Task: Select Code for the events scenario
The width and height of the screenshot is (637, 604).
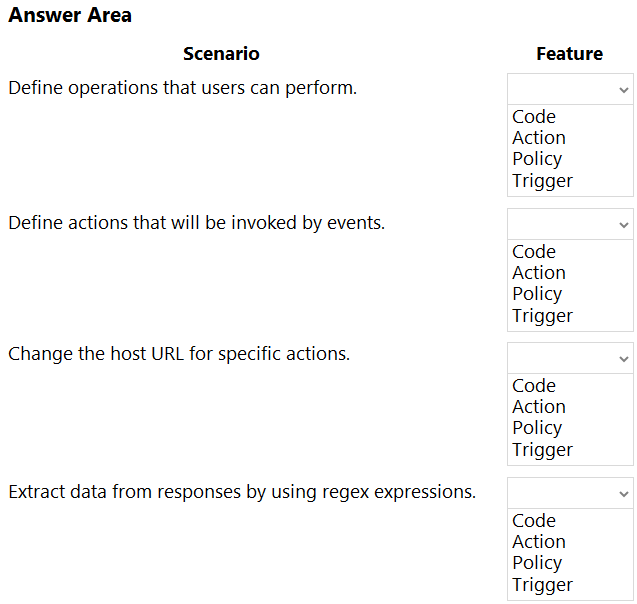Action: (534, 251)
